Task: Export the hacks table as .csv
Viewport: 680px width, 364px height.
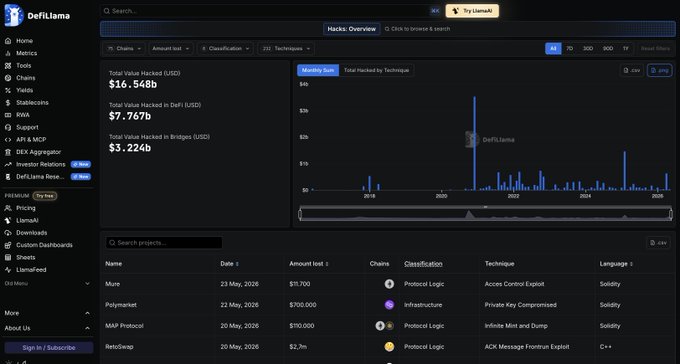Action: point(658,243)
